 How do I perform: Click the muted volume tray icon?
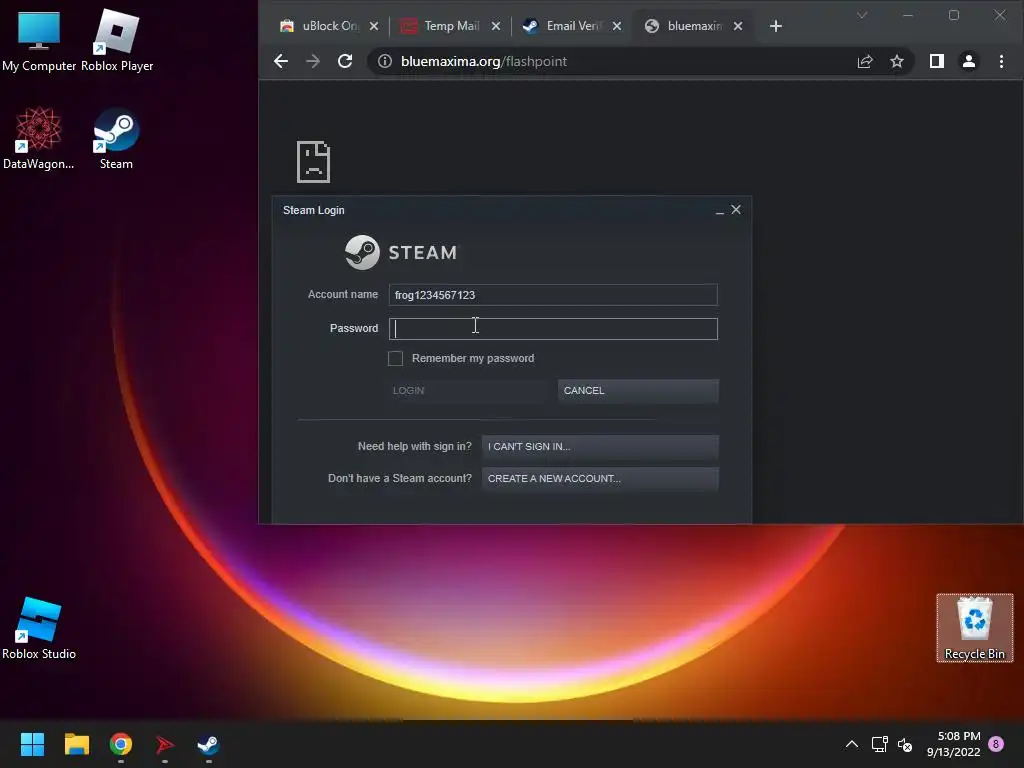(904, 744)
